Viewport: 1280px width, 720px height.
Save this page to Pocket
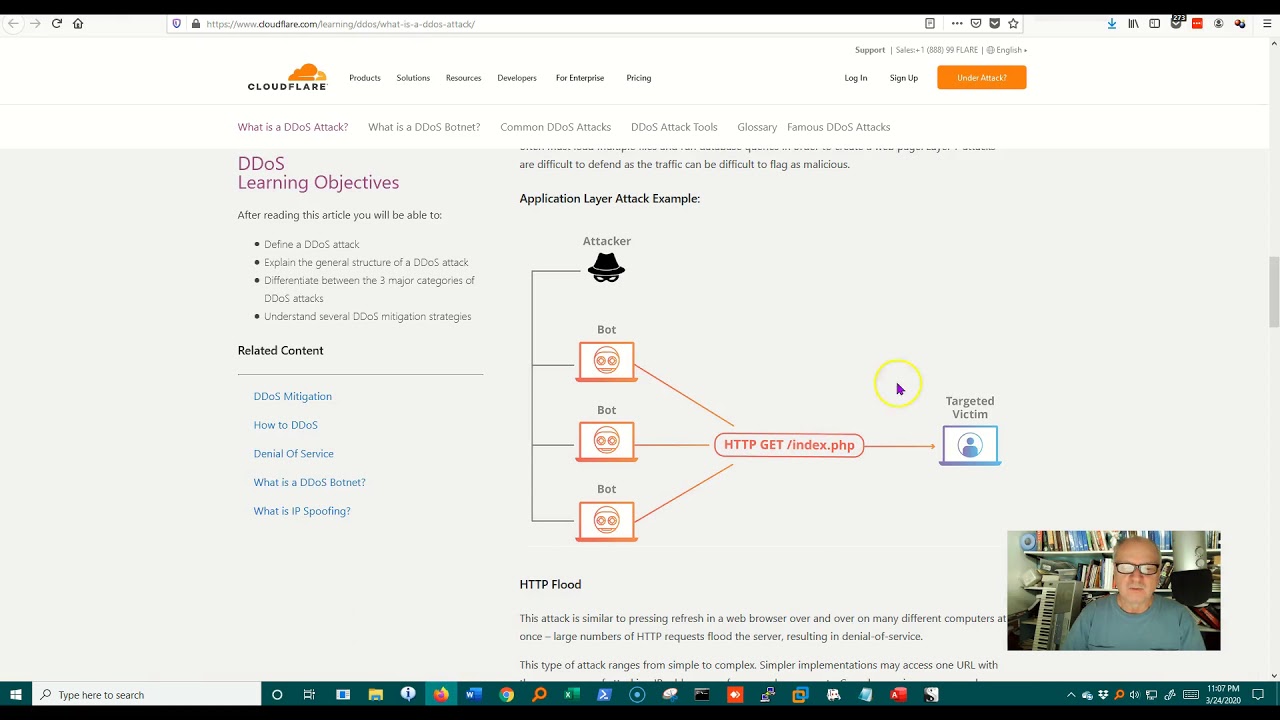click(976, 23)
